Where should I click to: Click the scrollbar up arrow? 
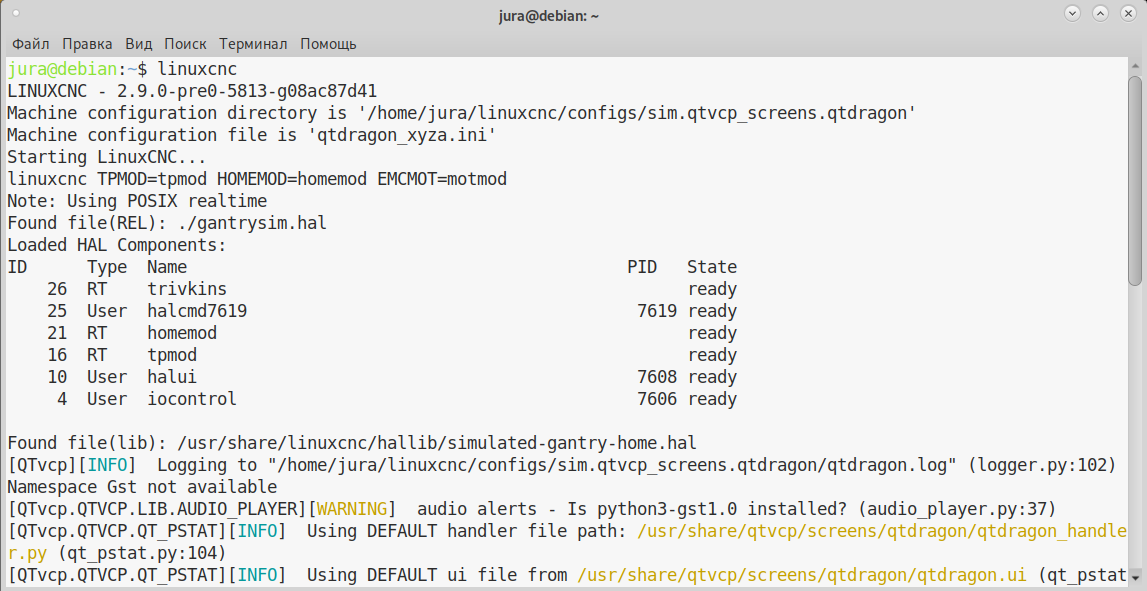[1135, 66]
